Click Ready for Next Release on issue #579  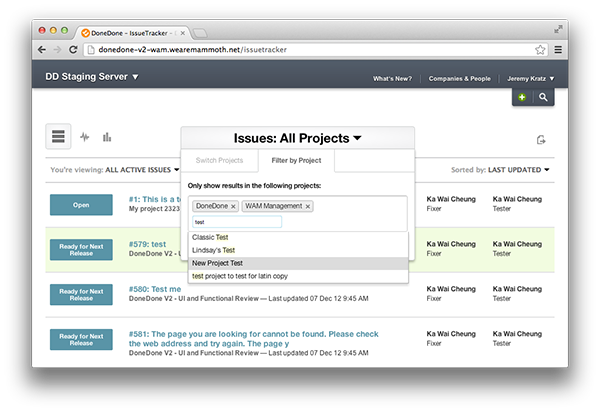(81, 250)
